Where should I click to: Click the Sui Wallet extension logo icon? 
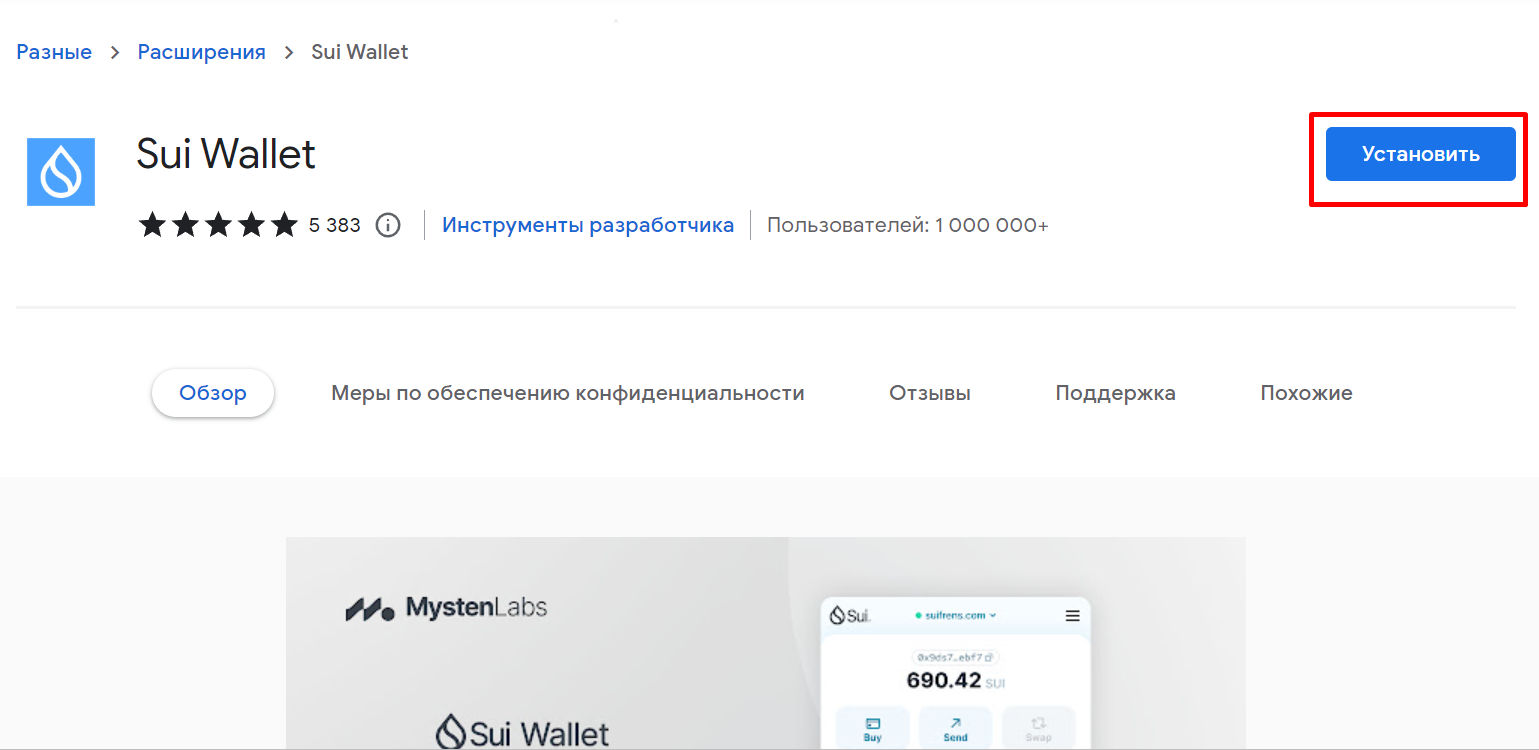[x=60, y=171]
